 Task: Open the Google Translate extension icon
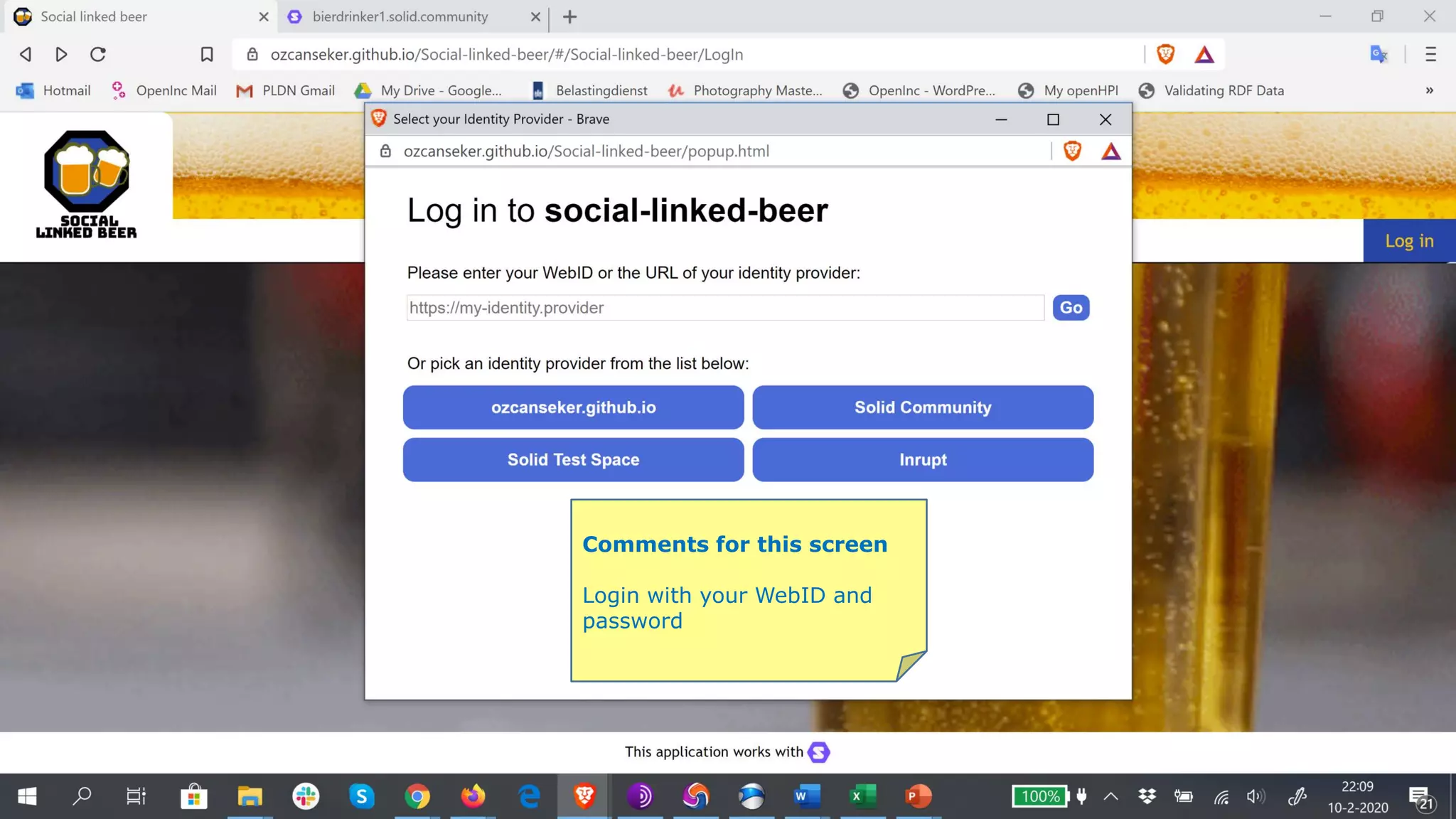coord(1379,54)
